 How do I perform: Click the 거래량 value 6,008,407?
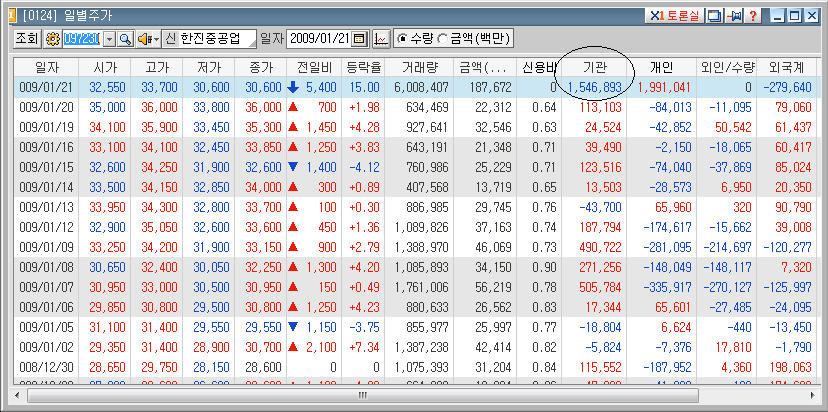click(x=421, y=87)
